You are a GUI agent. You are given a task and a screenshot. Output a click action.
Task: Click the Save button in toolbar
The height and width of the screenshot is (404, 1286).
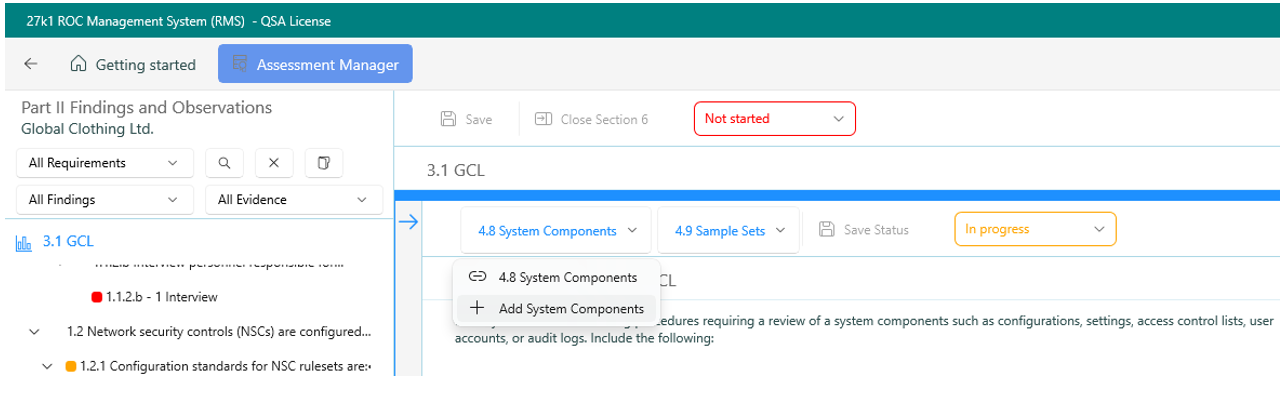pos(467,119)
